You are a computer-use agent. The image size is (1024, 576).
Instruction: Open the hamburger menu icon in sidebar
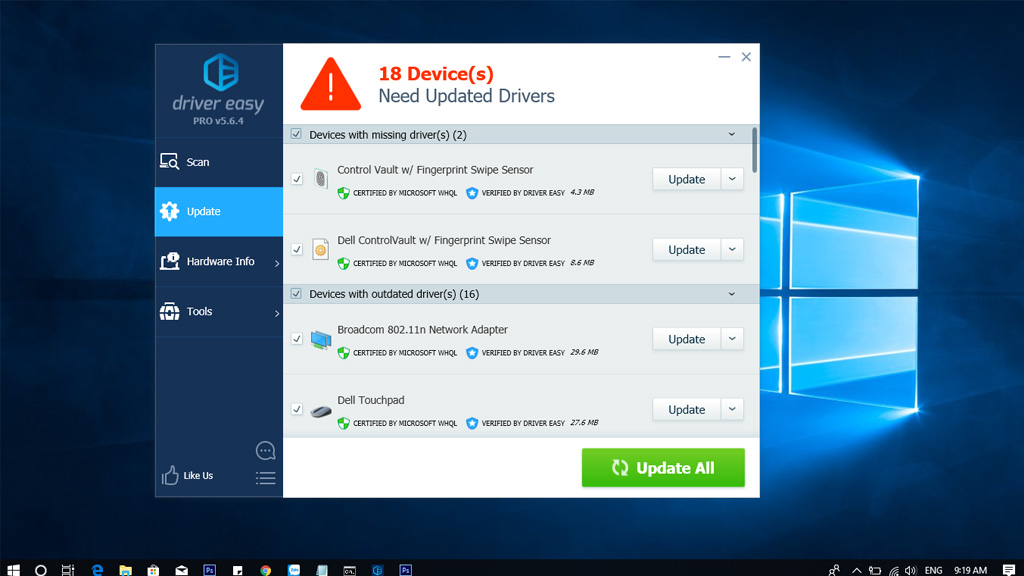[x=265, y=478]
